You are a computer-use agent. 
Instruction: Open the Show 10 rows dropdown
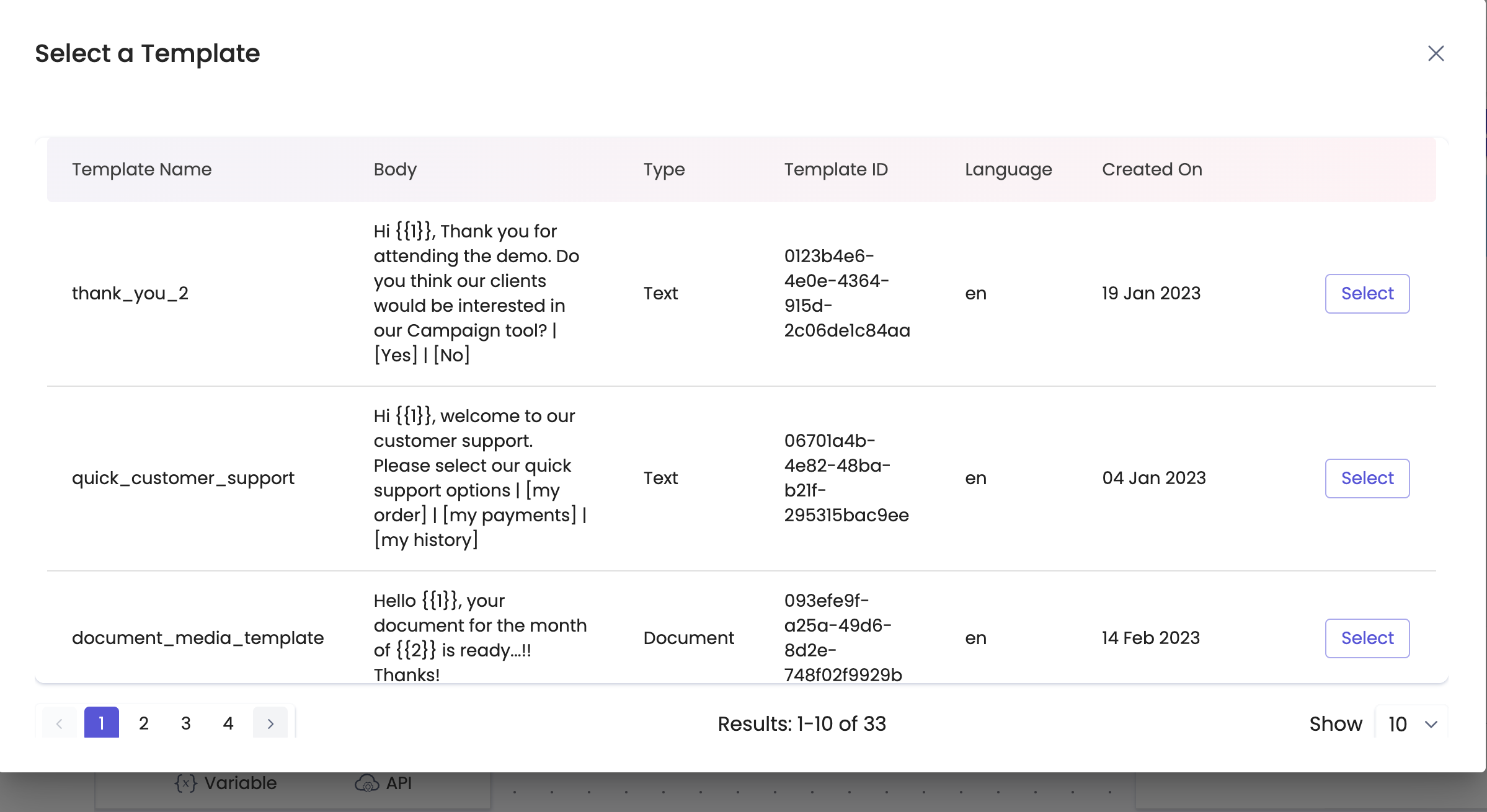click(1410, 724)
